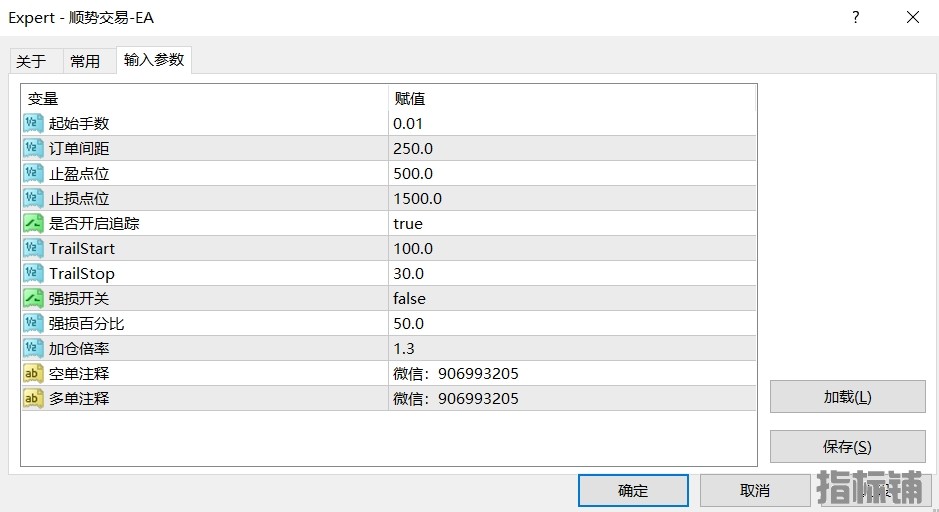Click the 取消 button
The width and height of the screenshot is (939, 512).
pyautogui.click(x=755, y=490)
